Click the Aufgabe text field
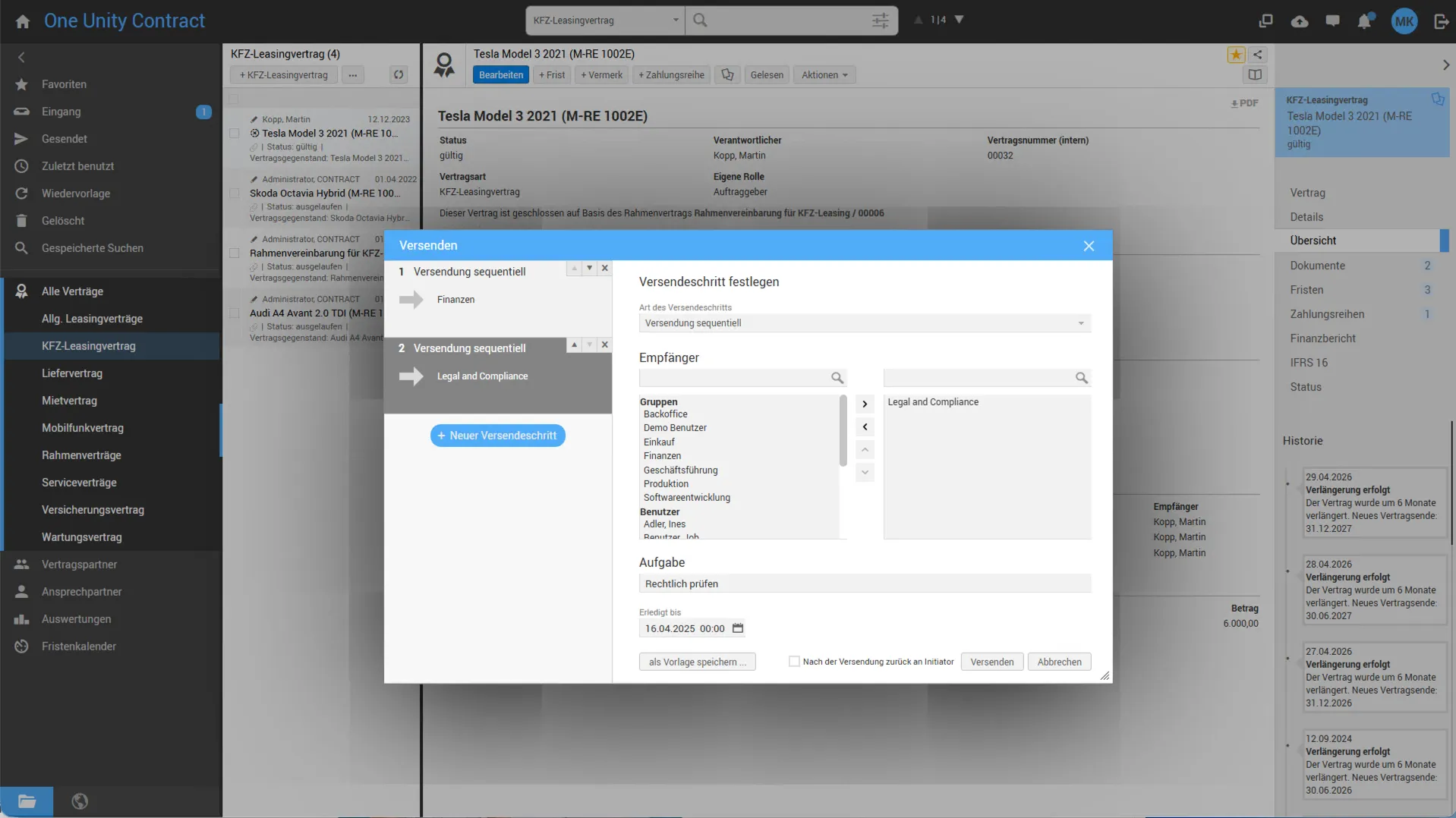Viewport: 1456px width, 818px height. [x=865, y=584]
